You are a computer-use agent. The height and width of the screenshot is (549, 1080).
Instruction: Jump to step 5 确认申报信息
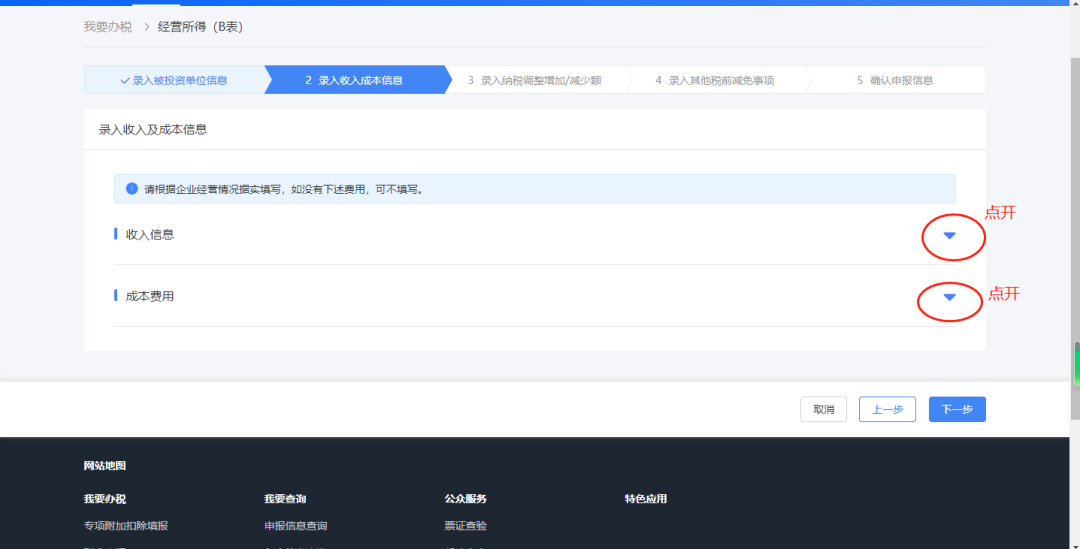pos(894,80)
